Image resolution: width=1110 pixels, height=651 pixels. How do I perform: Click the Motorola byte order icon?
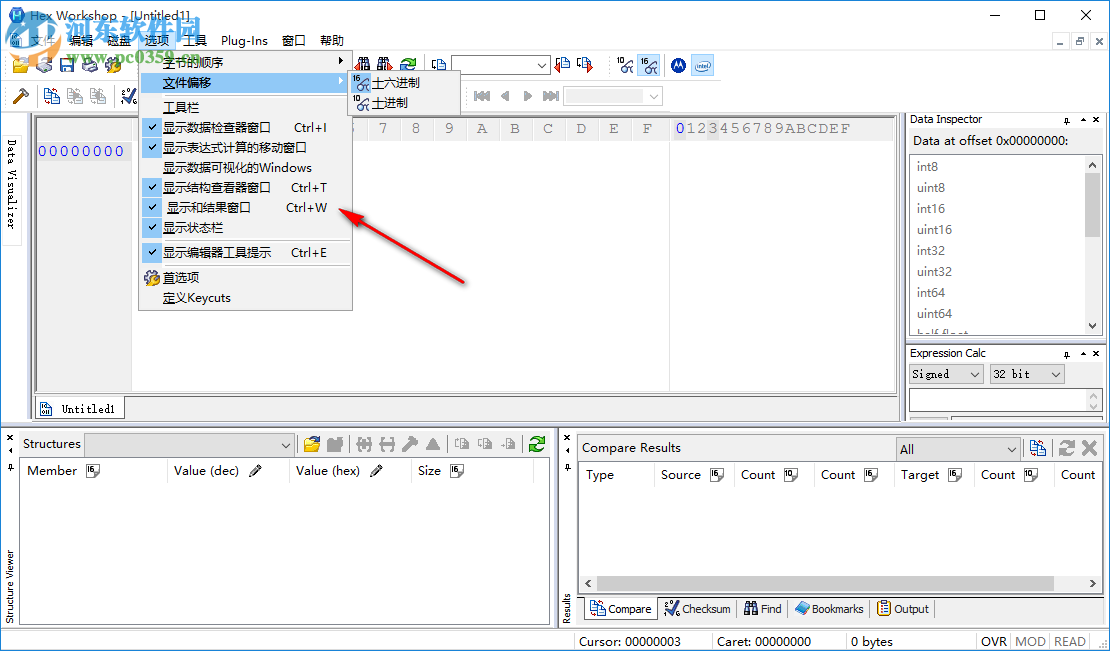[x=678, y=64]
